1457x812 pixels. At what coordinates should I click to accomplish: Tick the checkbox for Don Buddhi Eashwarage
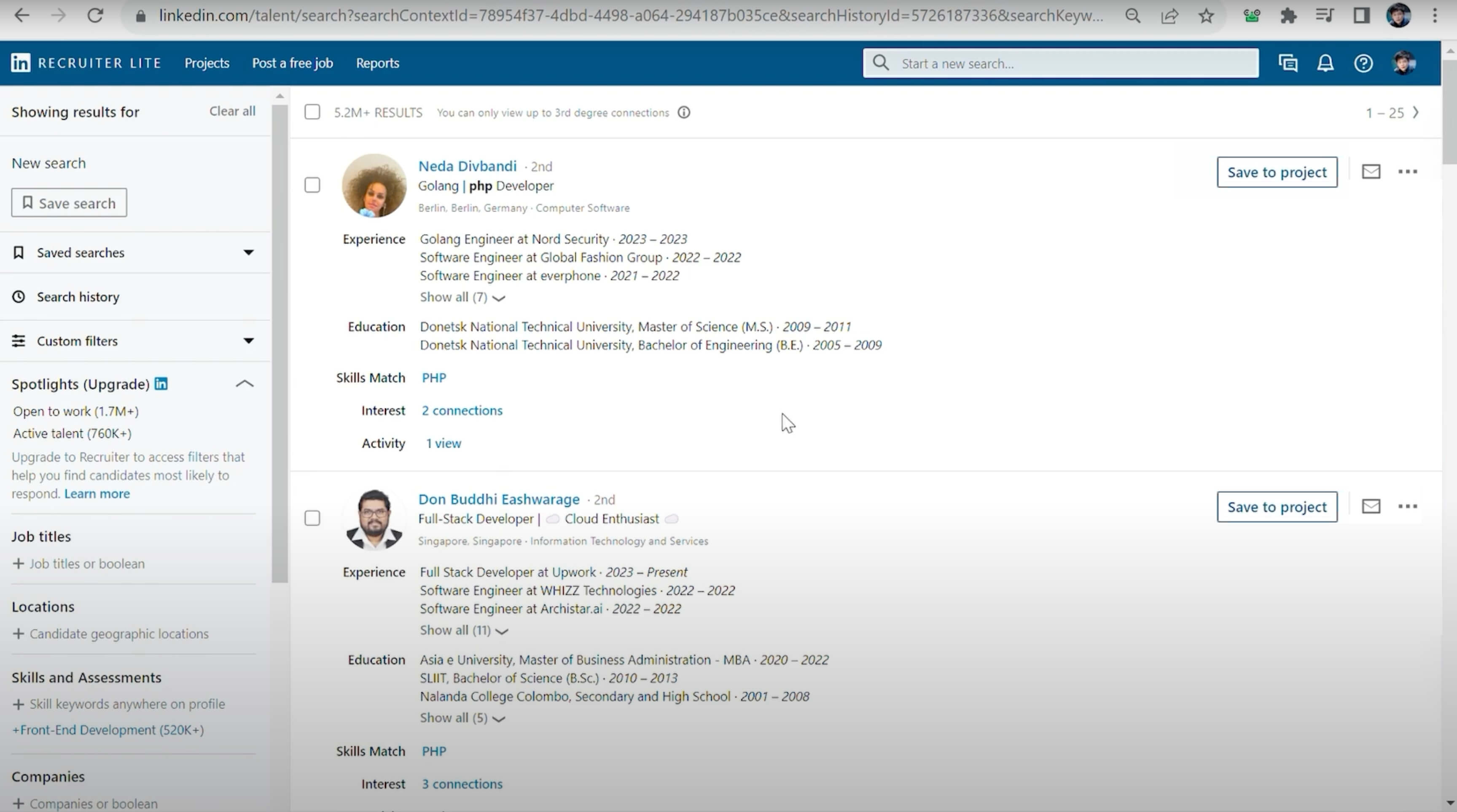tap(312, 518)
